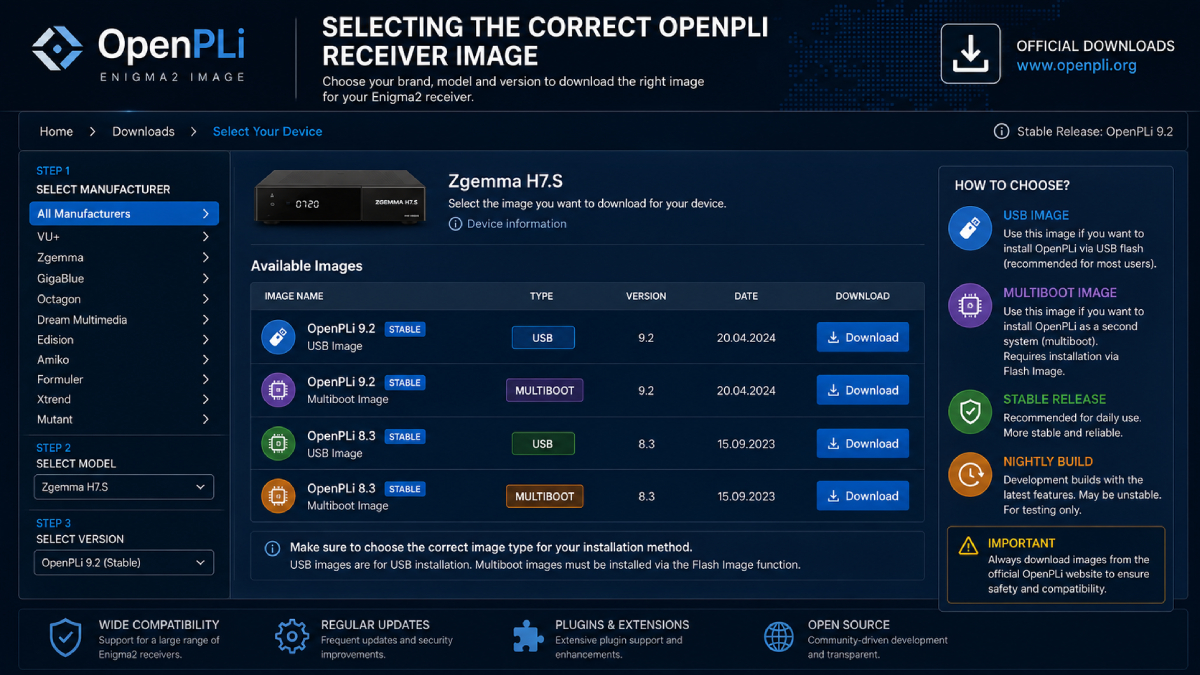Click the Wide Compatibility shield icon
Screen dimensions: 1200x675
(x=66, y=638)
